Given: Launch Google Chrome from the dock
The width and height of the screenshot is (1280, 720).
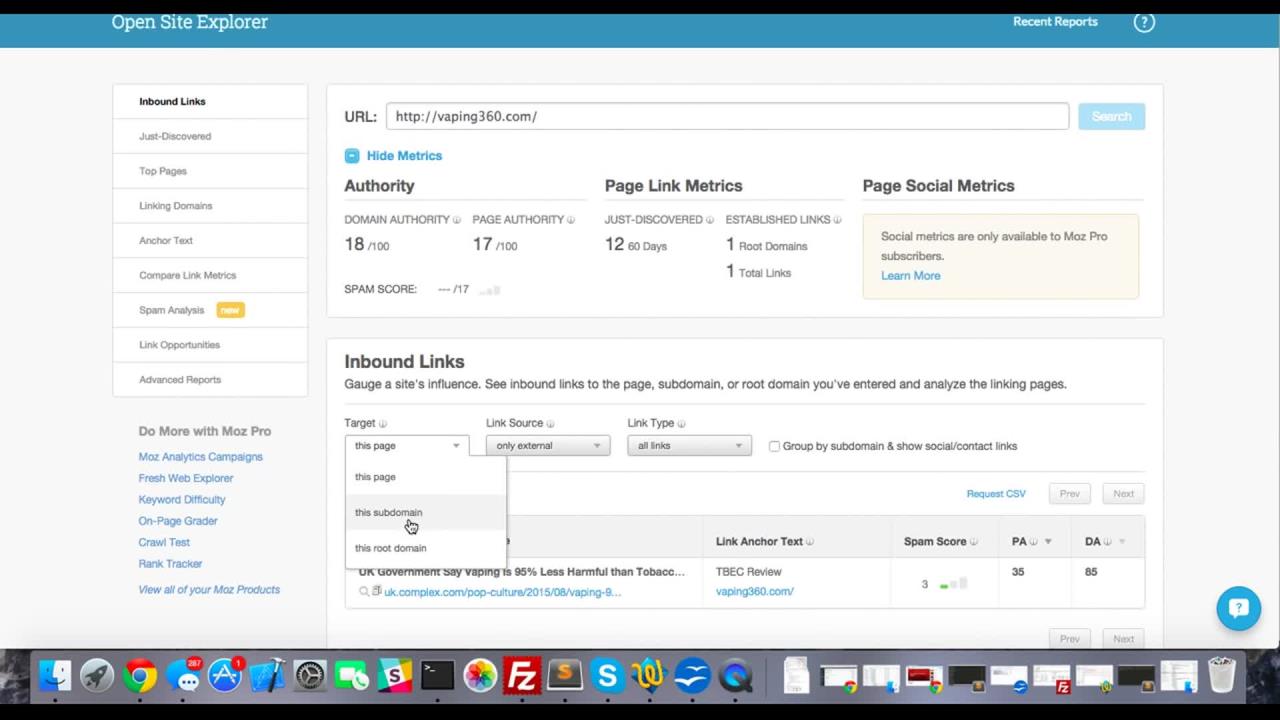Looking at the screenshot, I should (140, 677).
